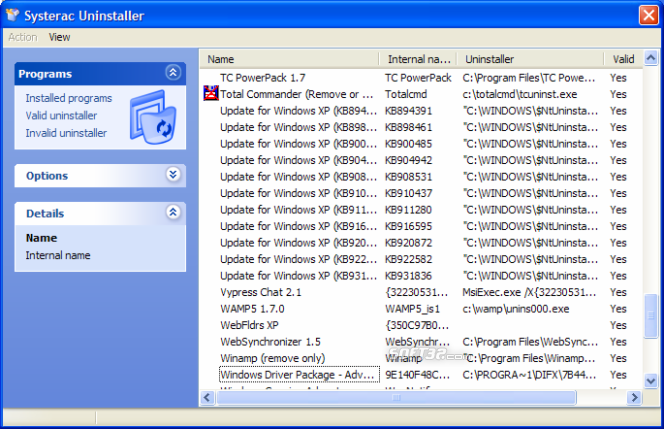Click the vertical scrollbar thumb

click(x=651, y=316)
